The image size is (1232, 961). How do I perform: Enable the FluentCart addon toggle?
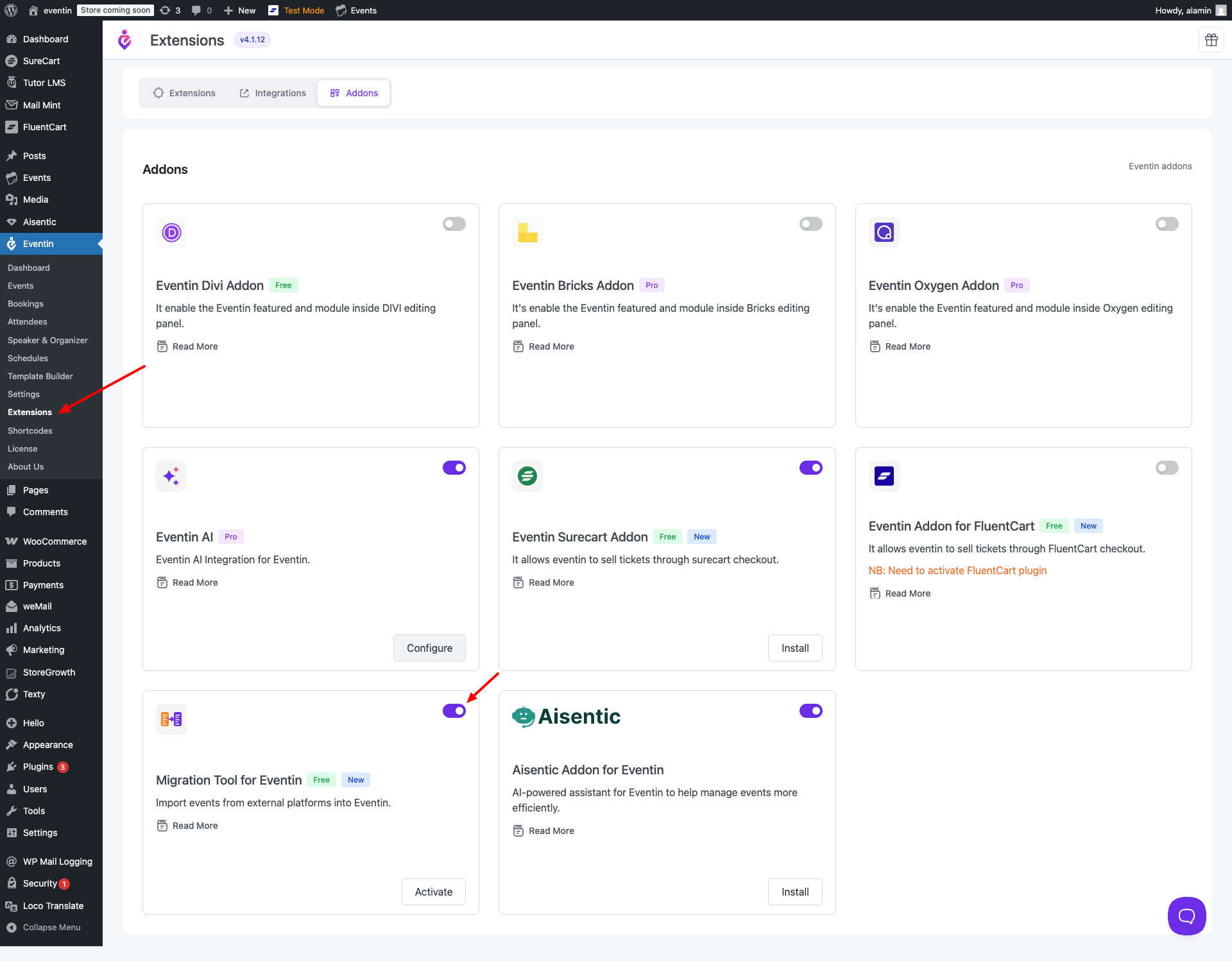[1167, 468]
